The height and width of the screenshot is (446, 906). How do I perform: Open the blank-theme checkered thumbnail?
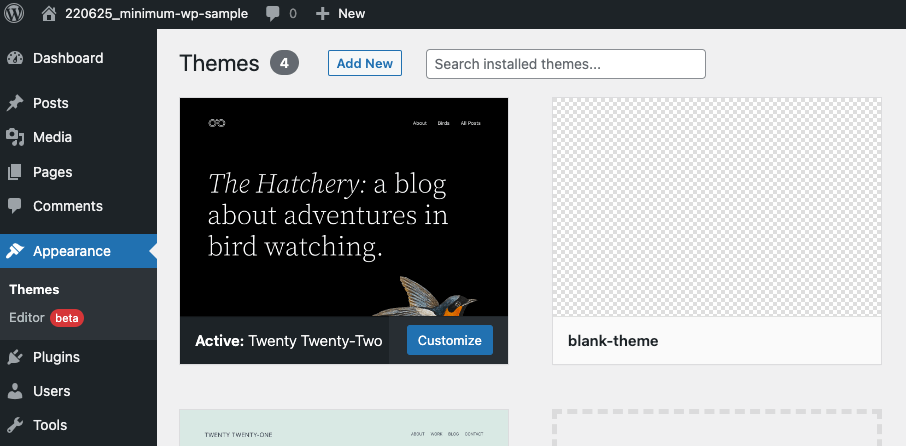pyautogui.click(x=716, y=207)
